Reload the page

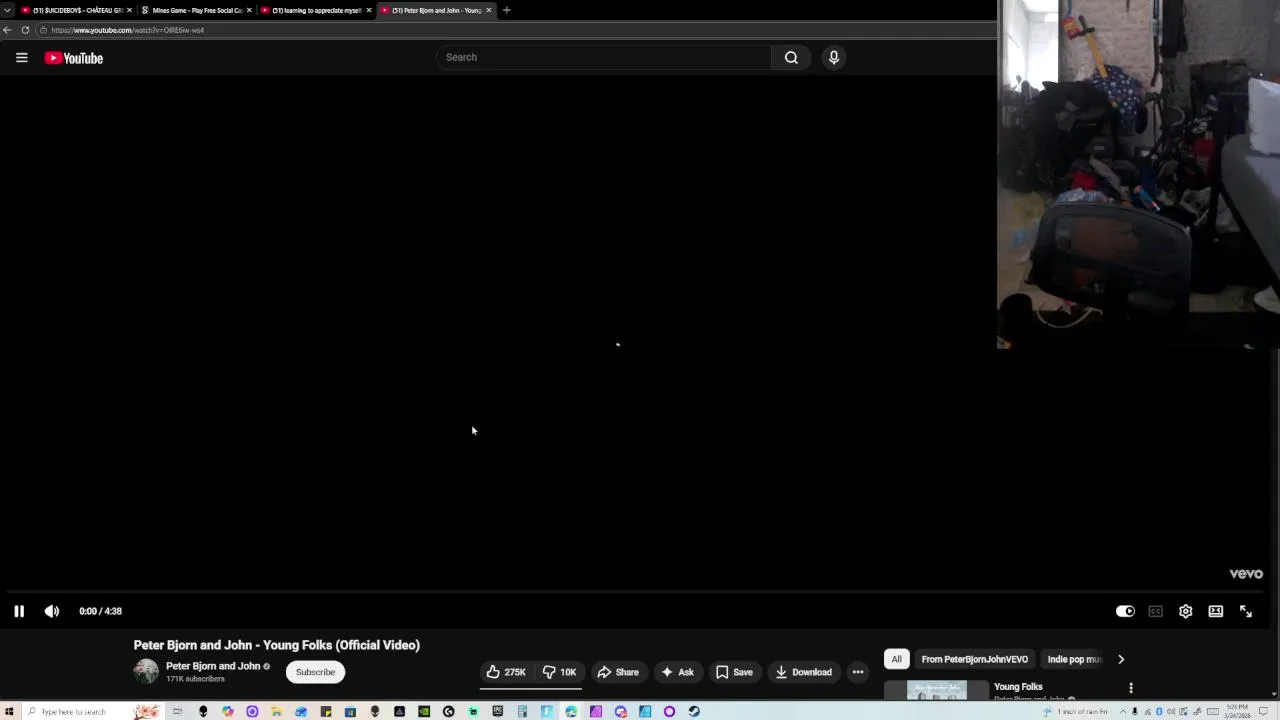(x=25, y=30)
